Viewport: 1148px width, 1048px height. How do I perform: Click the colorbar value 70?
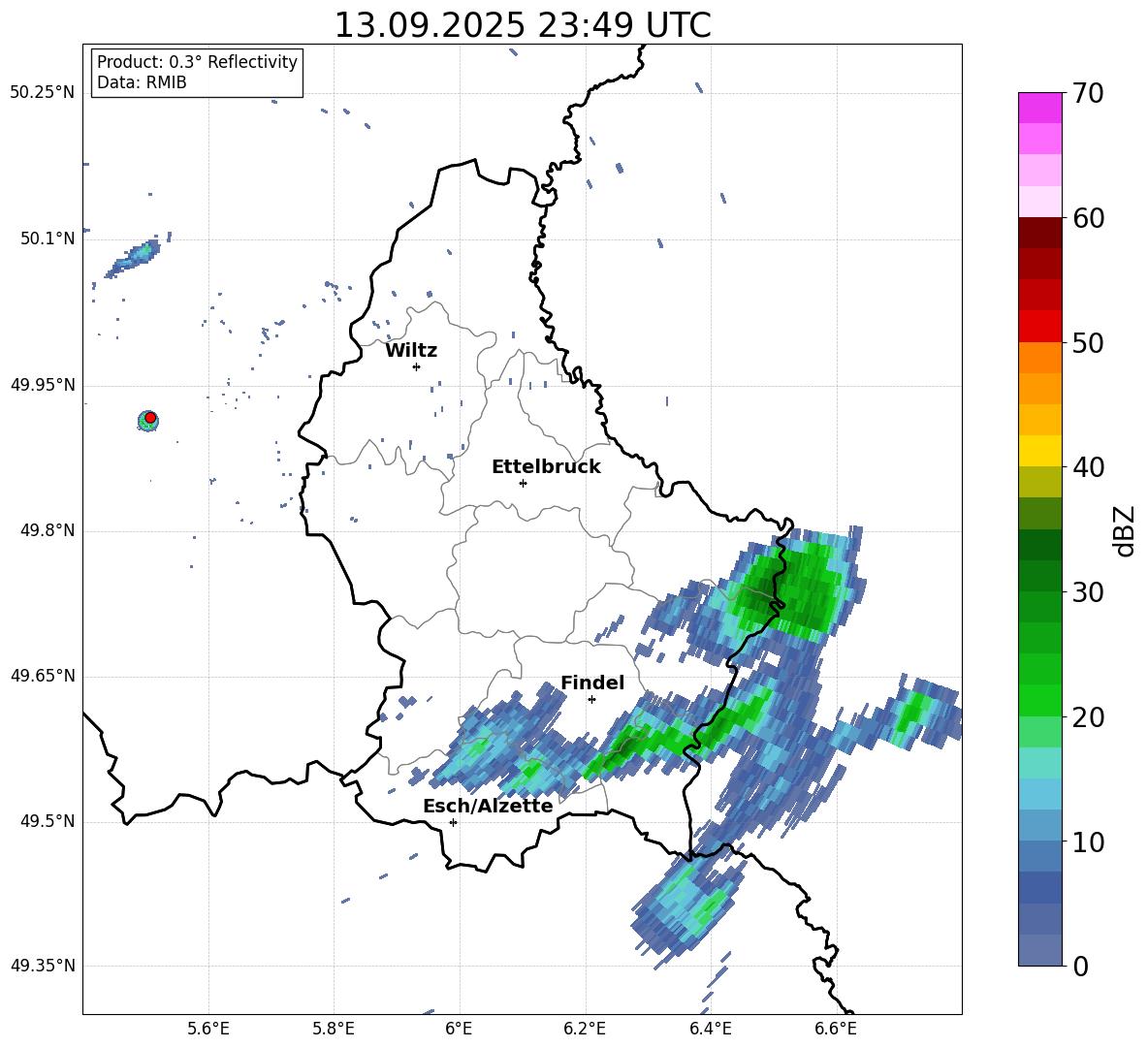(1088, 94)
